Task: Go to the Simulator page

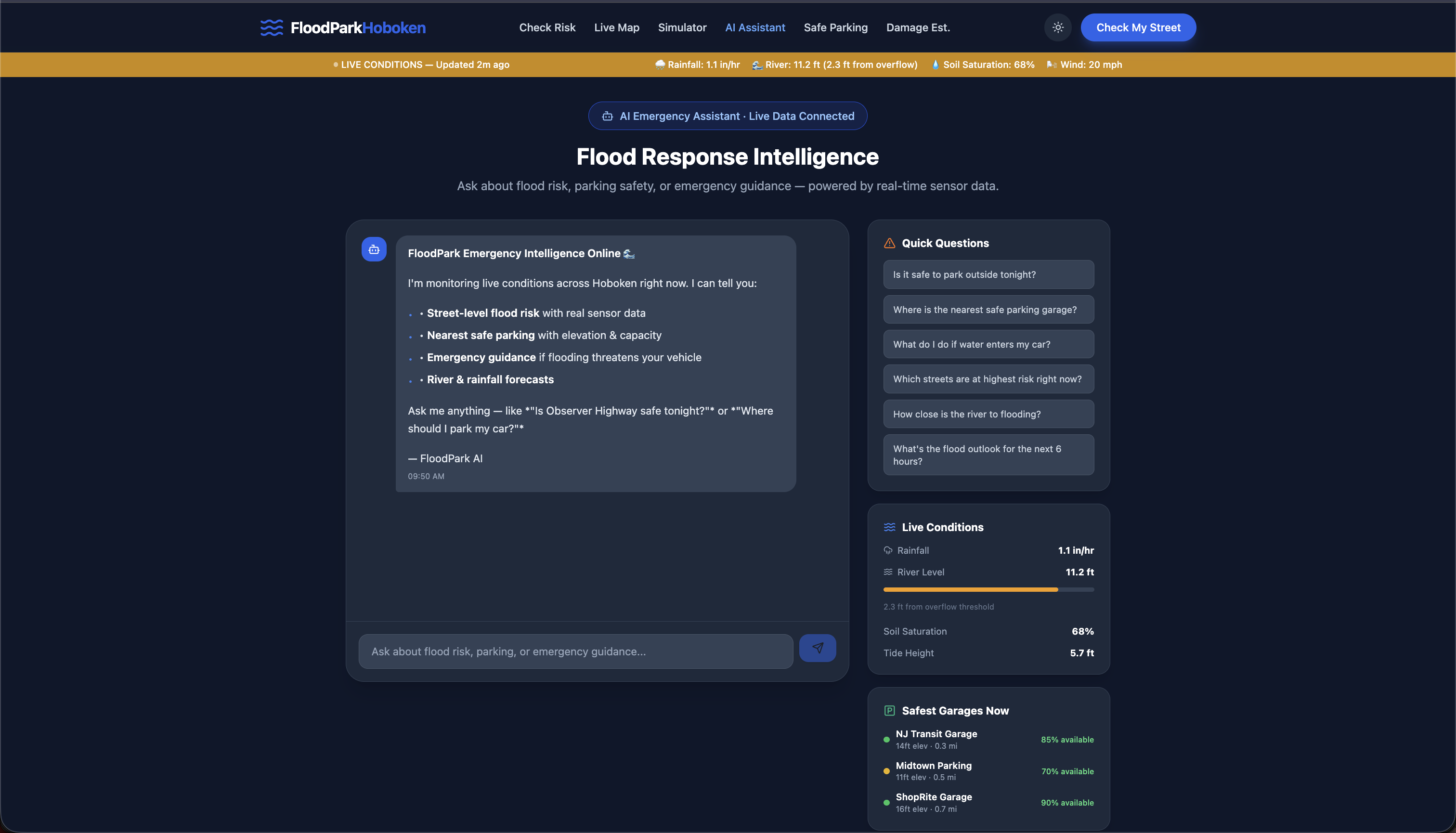Action: pyautogui.click(x=682, y=27)
